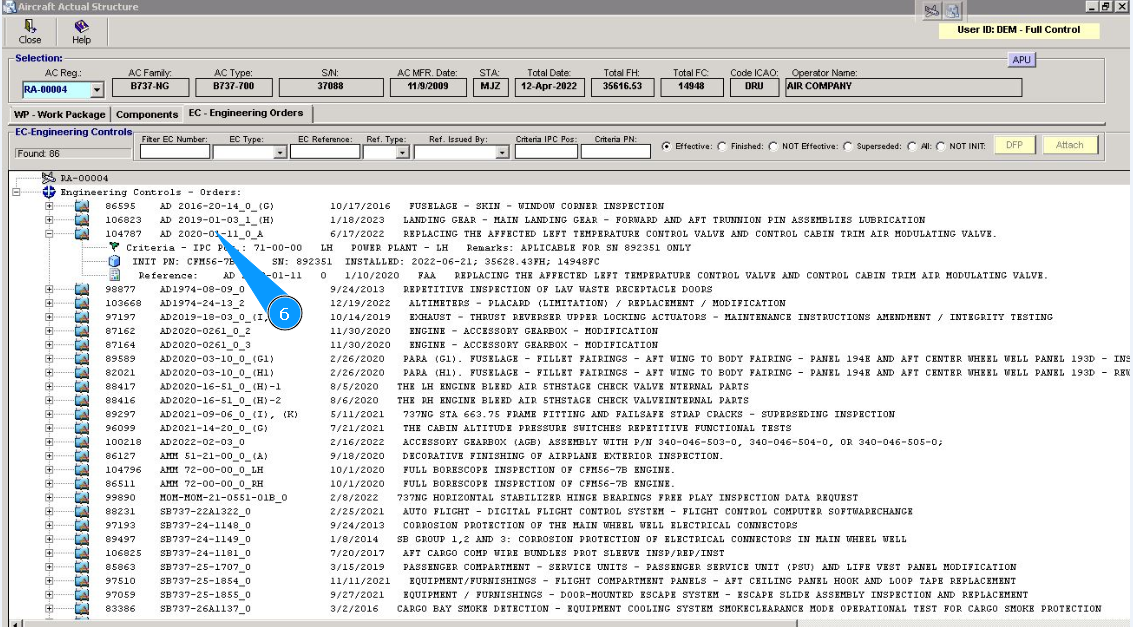This screenshot has height=633, width=1133.
Task: Click the order icon for 96099
Action: click(82, 428)
